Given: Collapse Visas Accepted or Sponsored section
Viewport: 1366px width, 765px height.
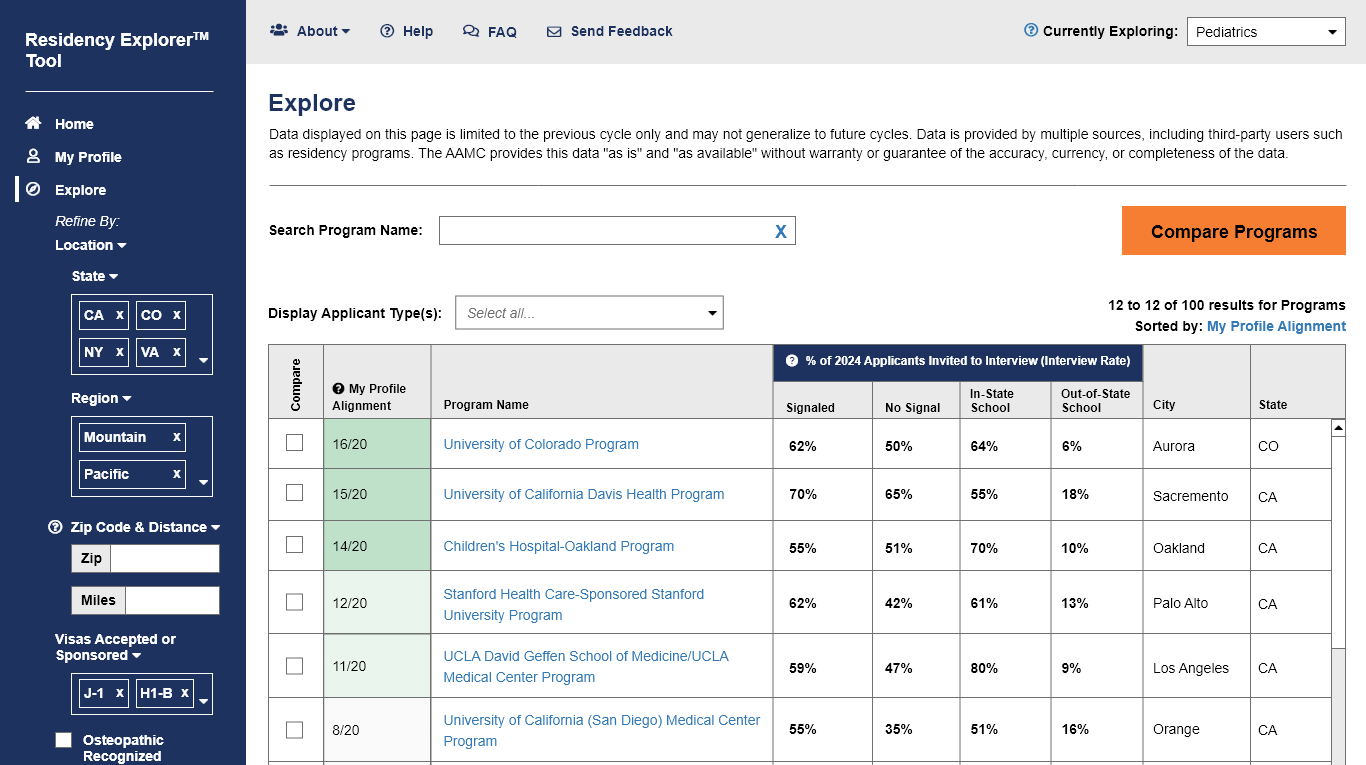Looking at the screenshot, I should (x=115, y=647).
